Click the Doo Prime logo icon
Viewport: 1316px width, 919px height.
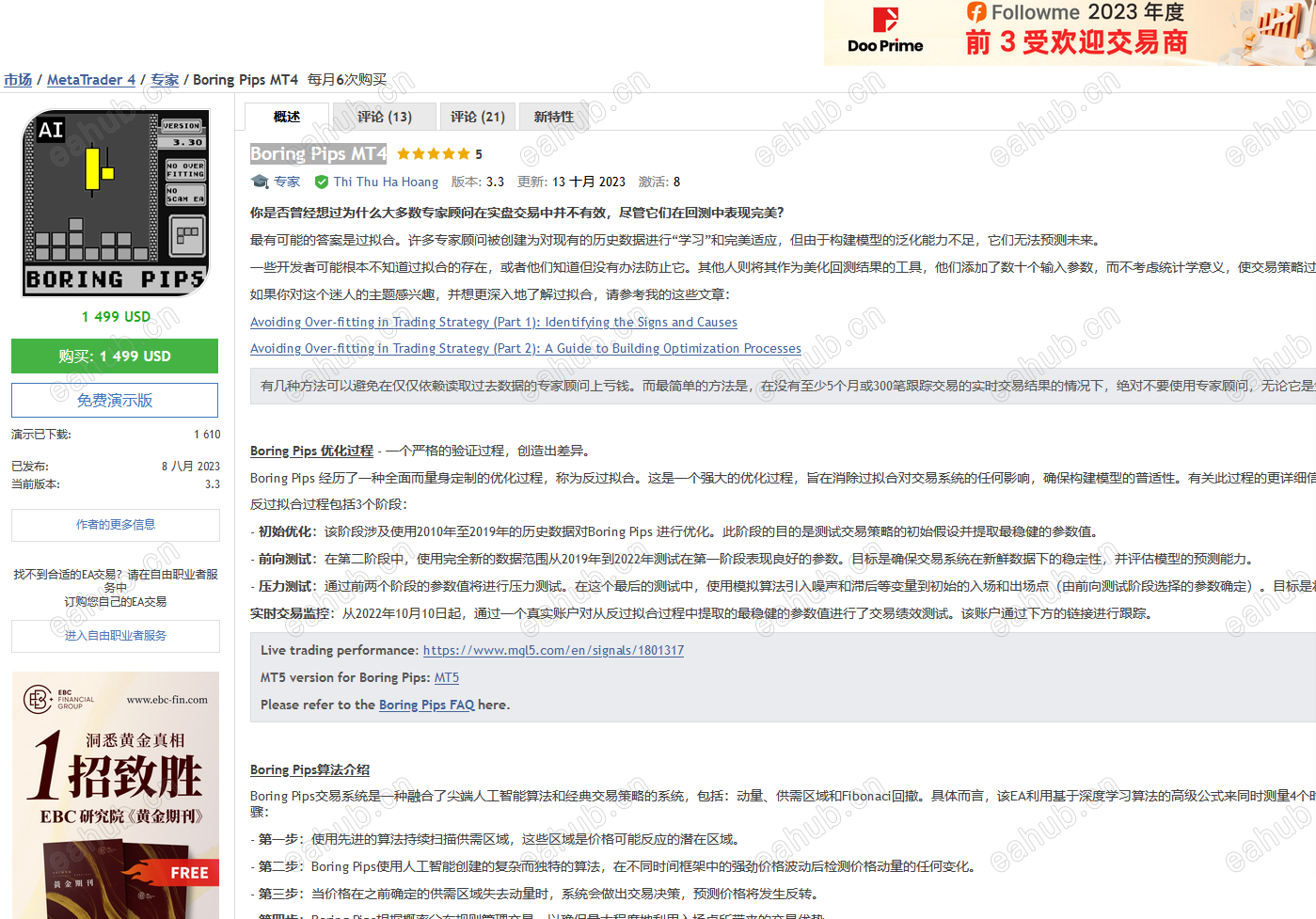point(885,20)
